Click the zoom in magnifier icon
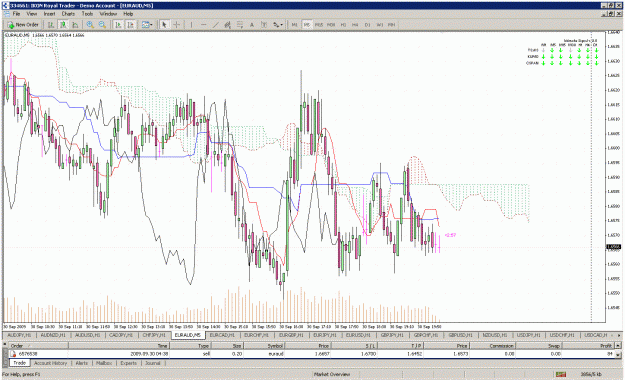 90,25
